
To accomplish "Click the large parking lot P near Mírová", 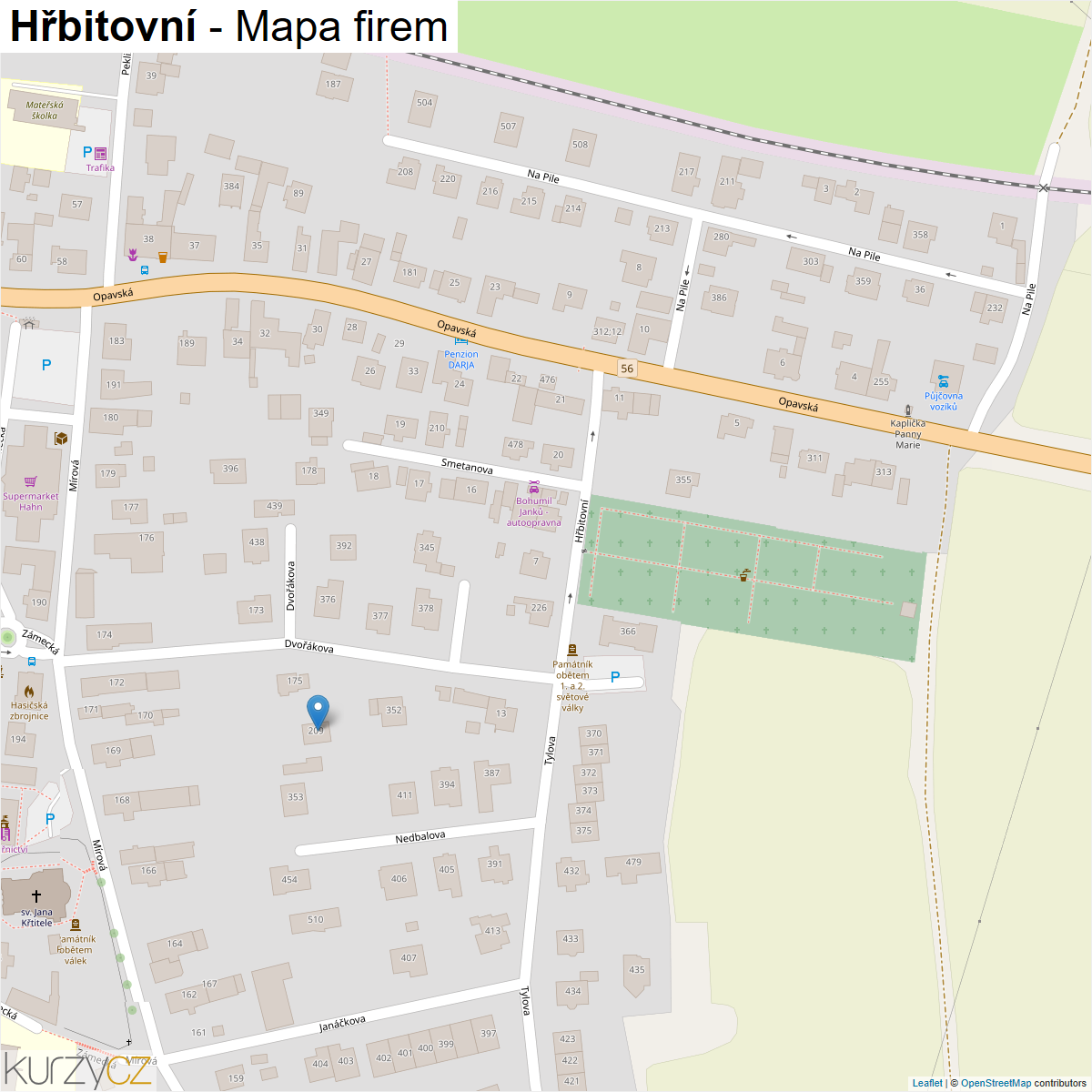I will [46, 365].
